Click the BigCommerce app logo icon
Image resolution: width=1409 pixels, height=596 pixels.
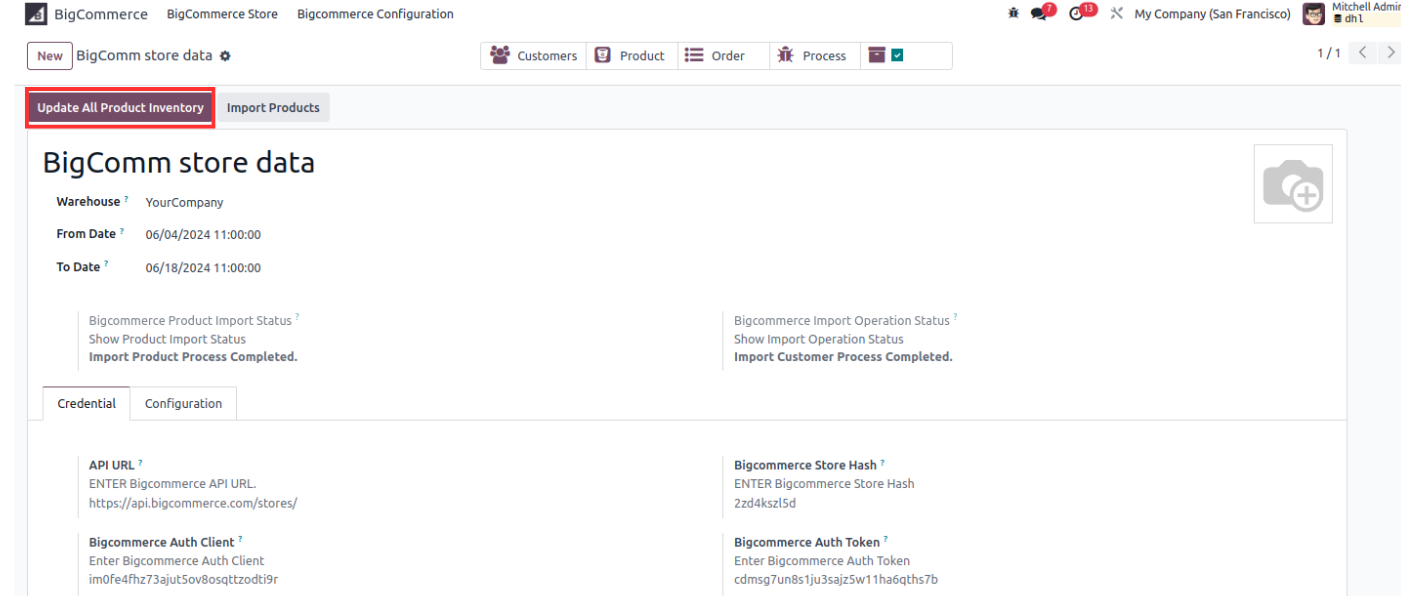pos(36,14)
